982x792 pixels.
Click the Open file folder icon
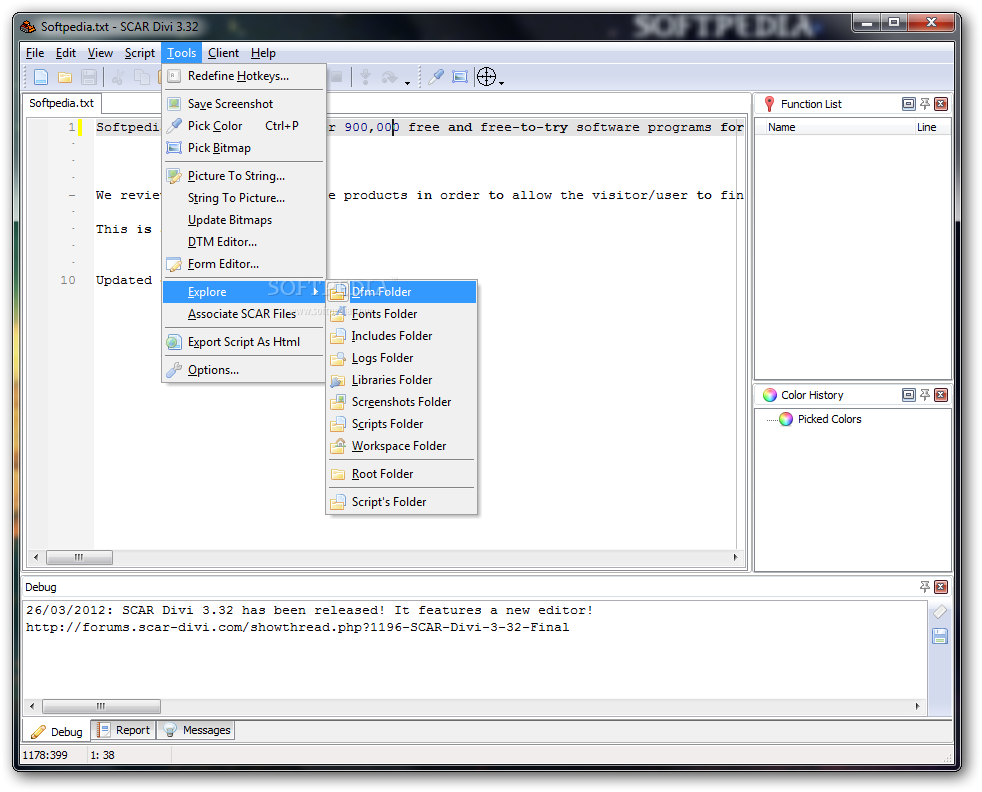(65, 77)
